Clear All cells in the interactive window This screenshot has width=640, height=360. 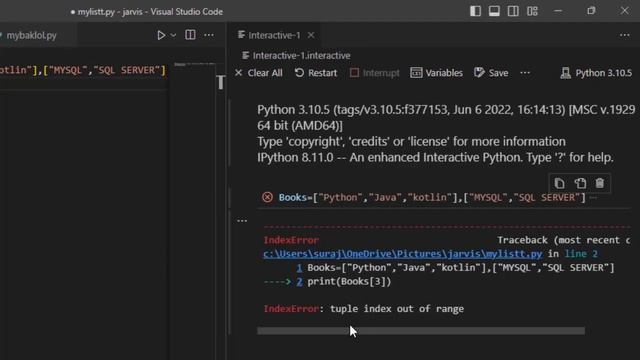pos(259,73)
